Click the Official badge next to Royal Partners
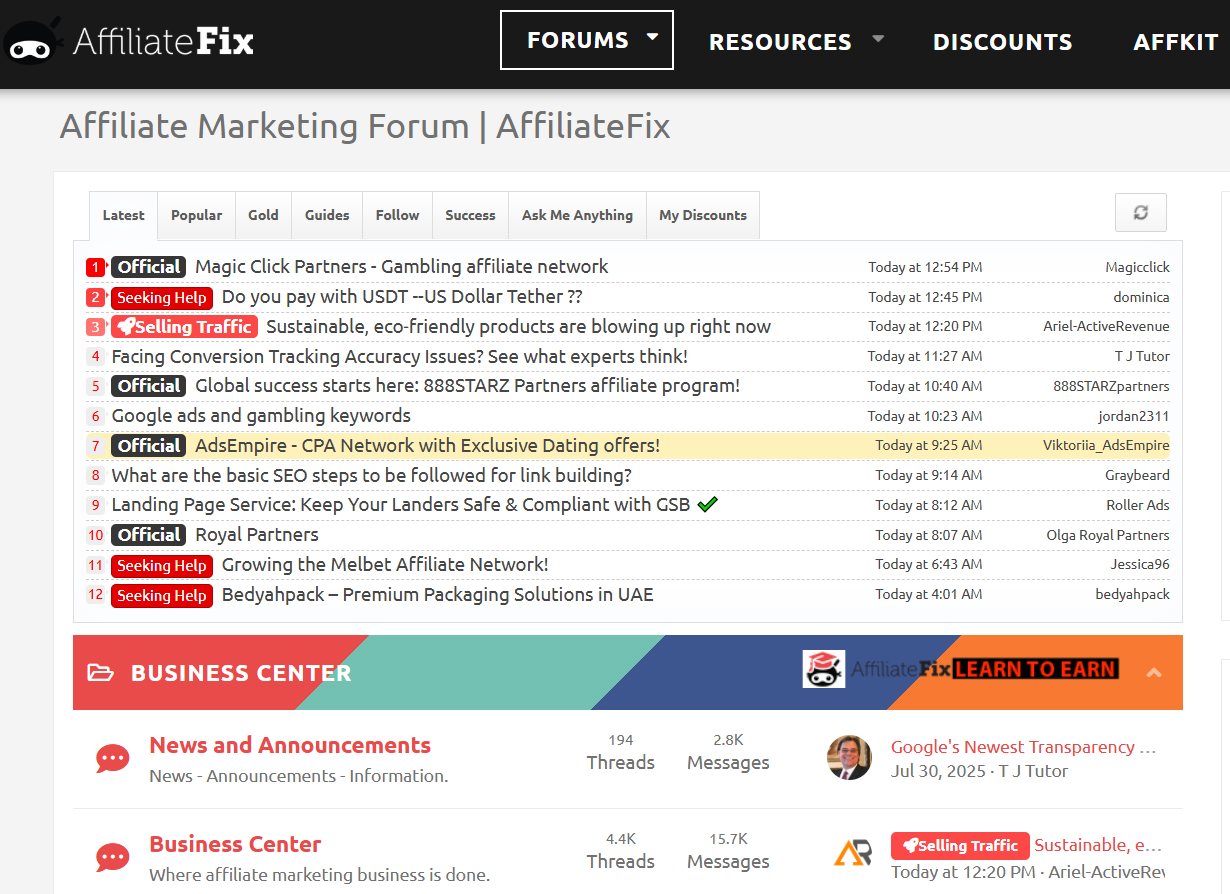 (x=148, y=535)
